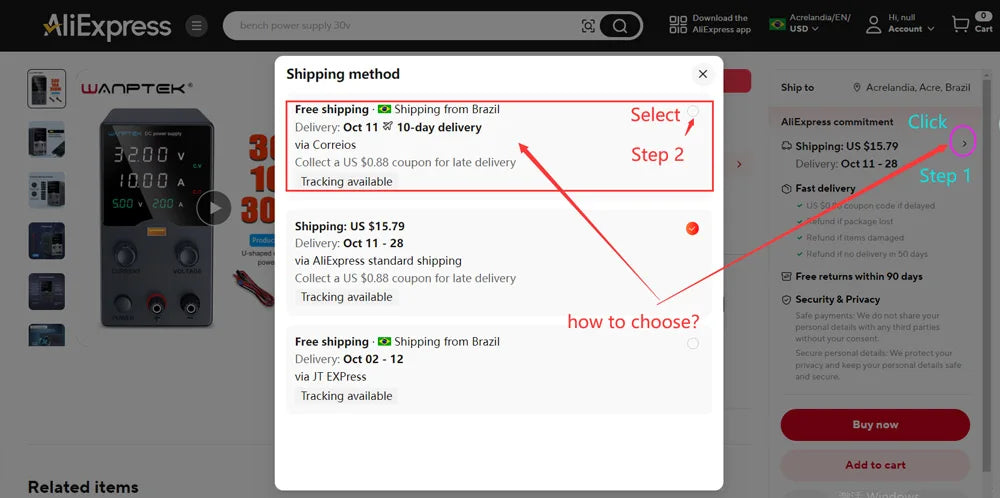The height and width of the screenshot is (498, 1000).
Task: Play the product video
Action: point(214,209)
